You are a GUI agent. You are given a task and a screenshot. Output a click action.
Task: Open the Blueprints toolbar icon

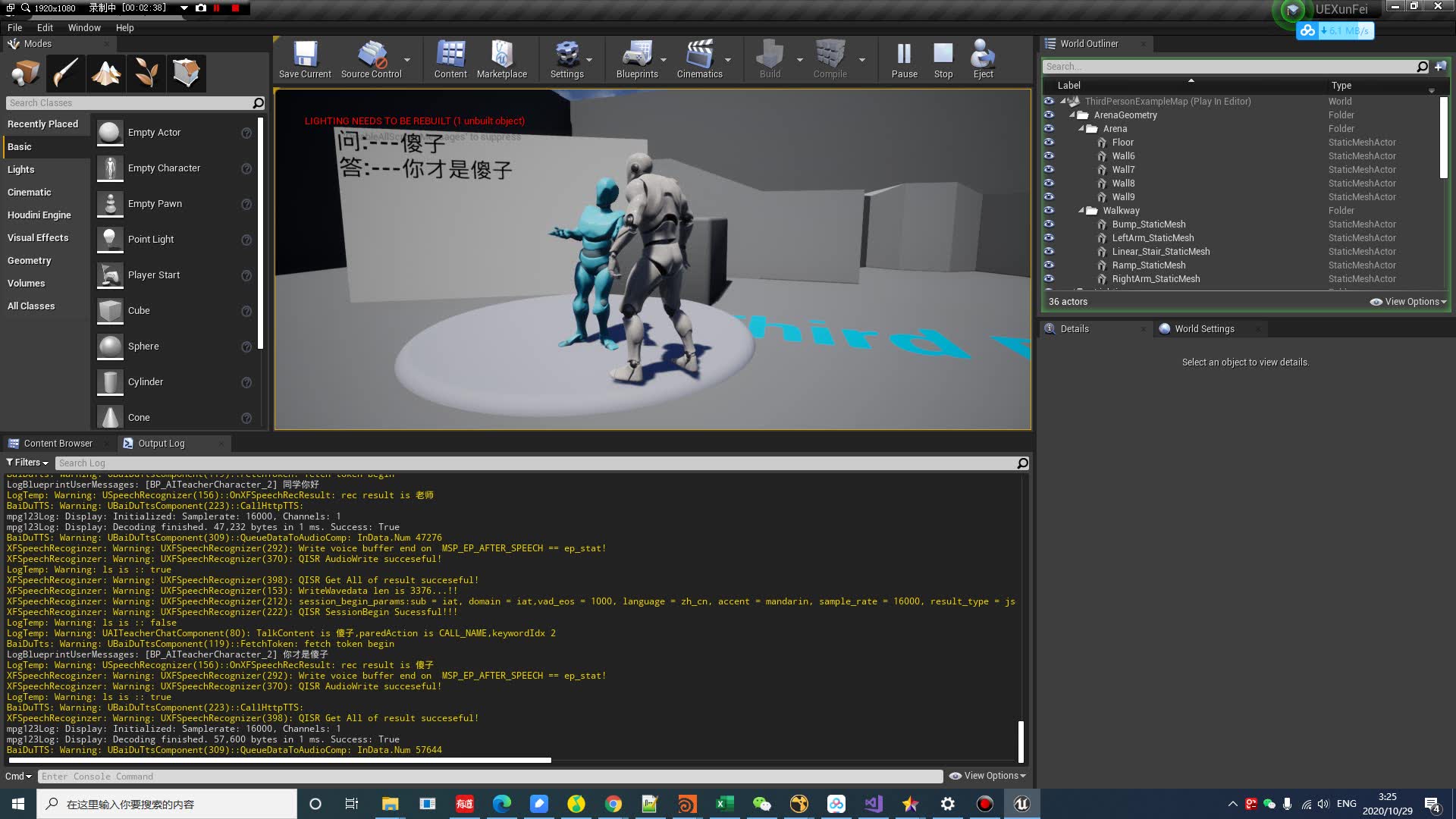(637, 59)
